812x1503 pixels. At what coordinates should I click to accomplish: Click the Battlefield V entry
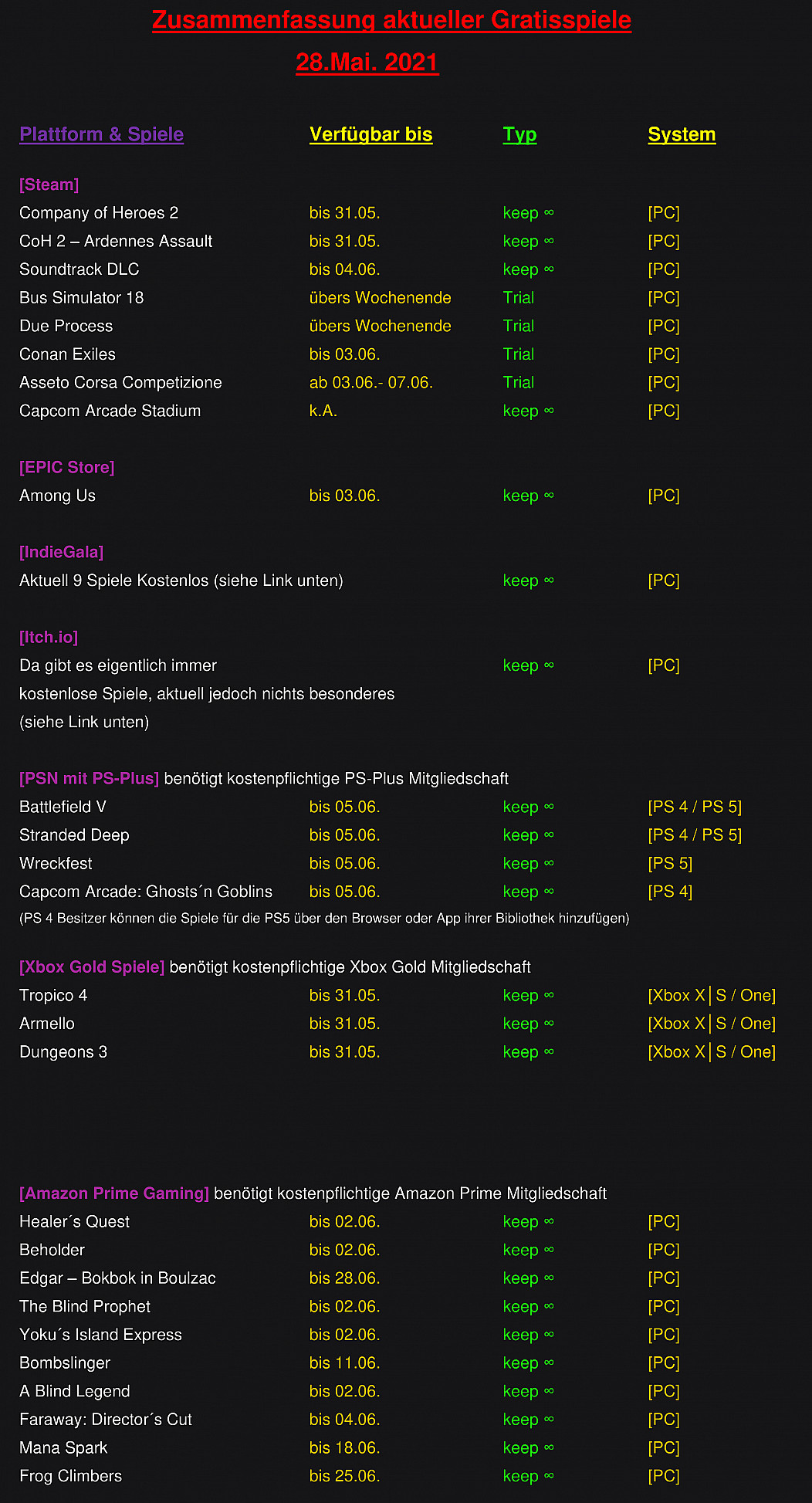pyautogui.click(x=63, y=807)
